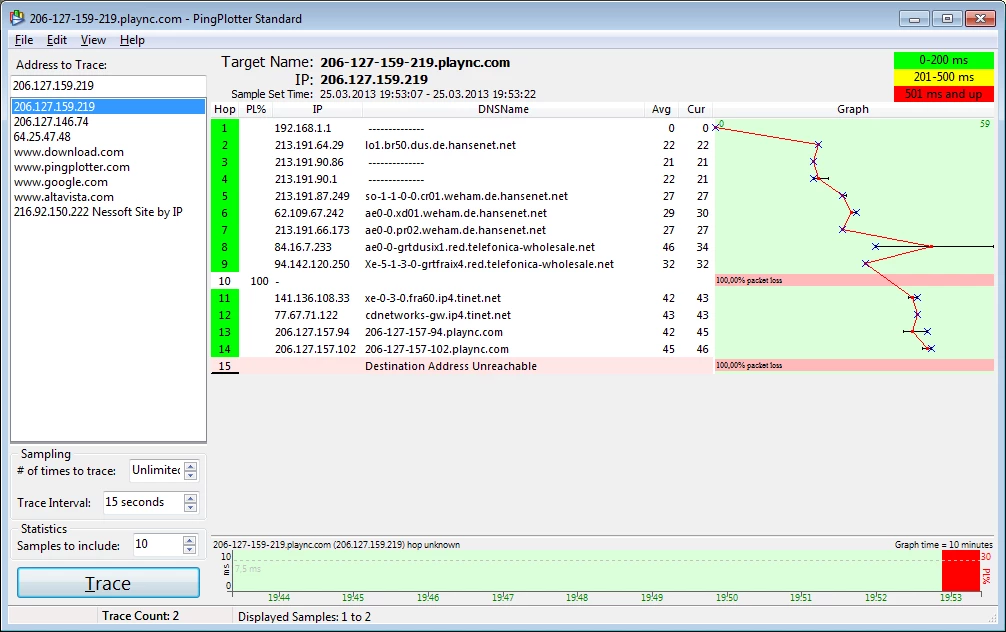This screenshot has height=632, width=1006.
Task: Click the yellow 201-500 ms legend swatch
Action: 943,76
